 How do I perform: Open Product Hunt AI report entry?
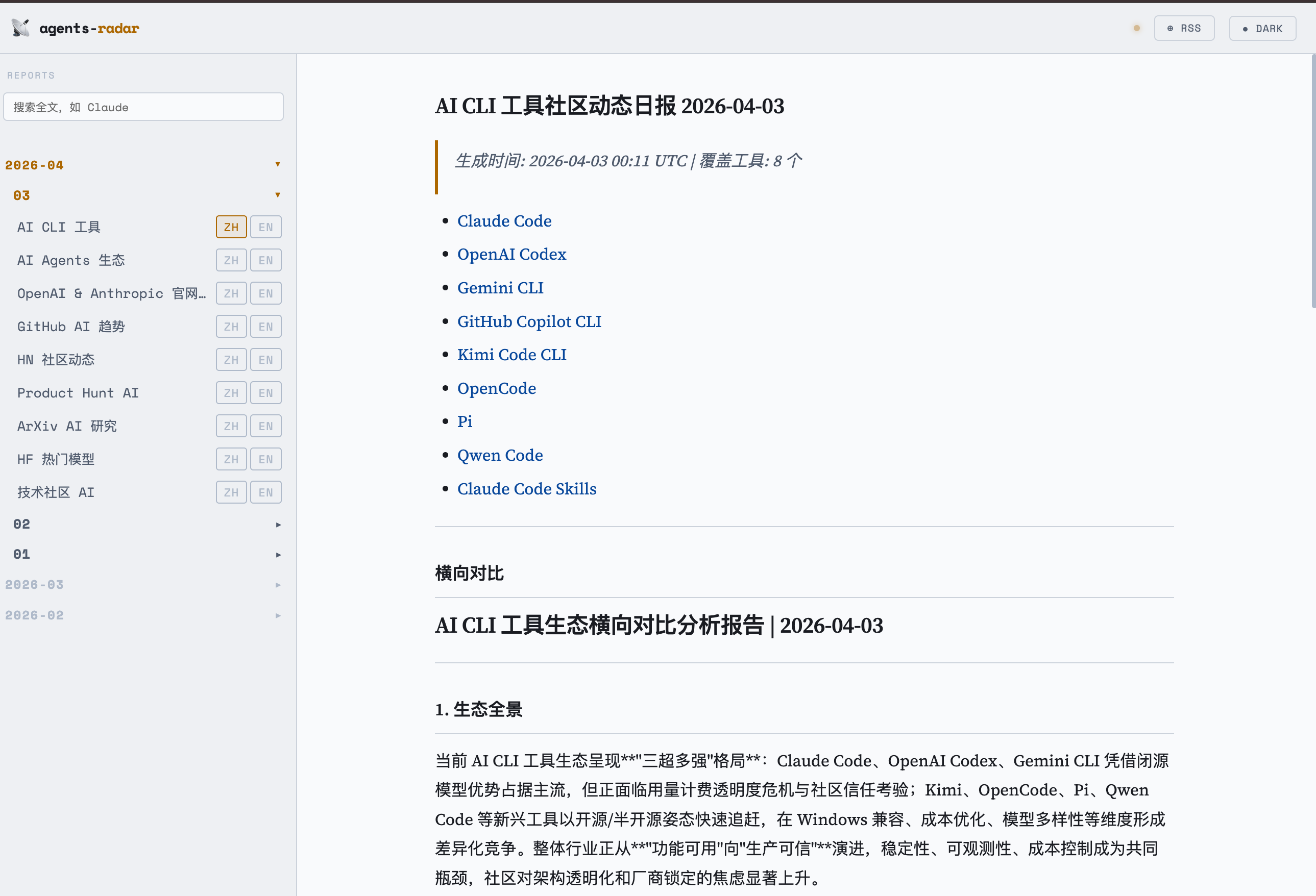point(78,393)
